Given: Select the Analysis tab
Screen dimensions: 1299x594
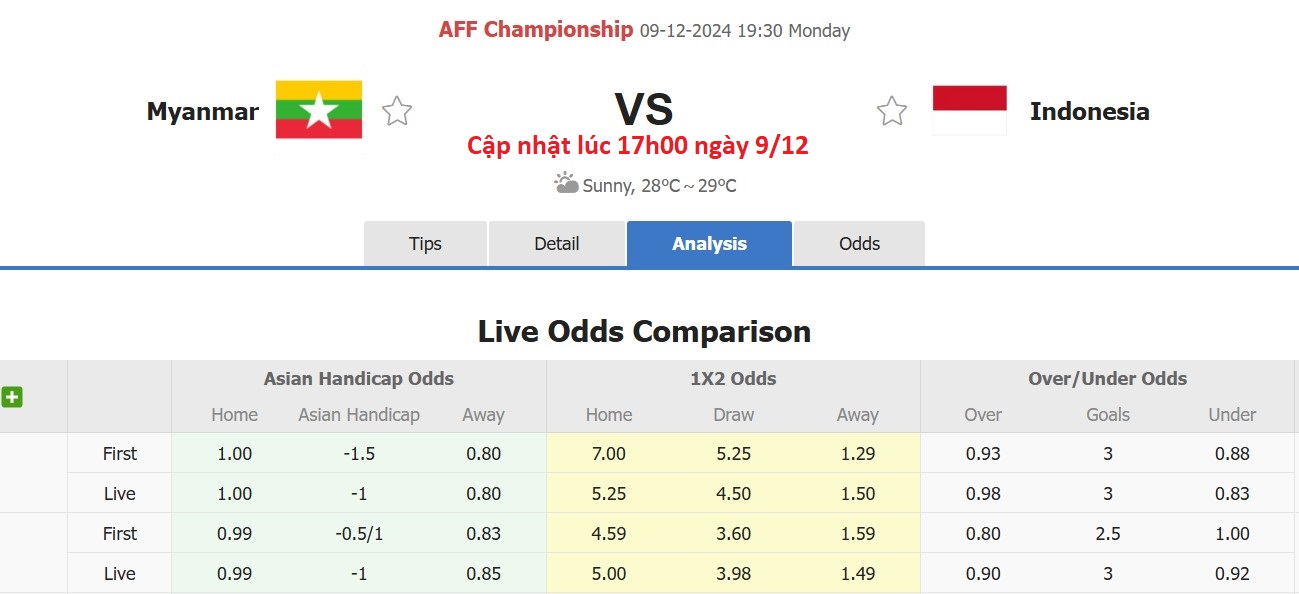Looking at the screenshot, I should [x=709, y=243].
